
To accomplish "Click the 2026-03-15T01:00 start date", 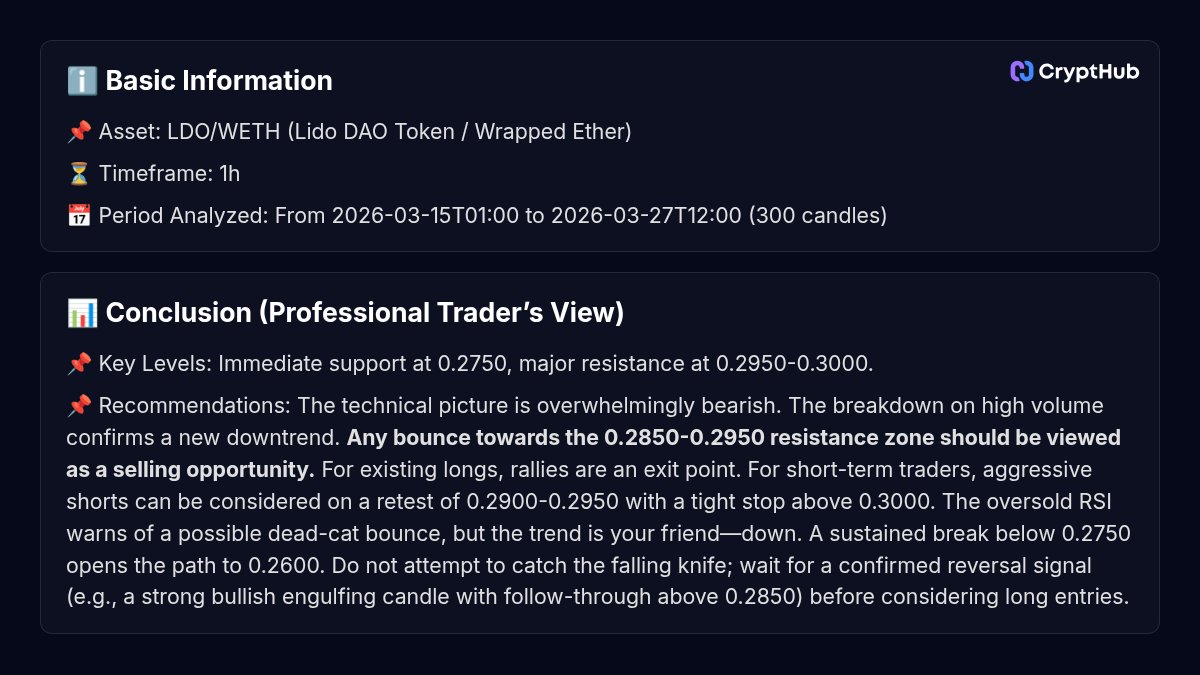I will 426,216.
